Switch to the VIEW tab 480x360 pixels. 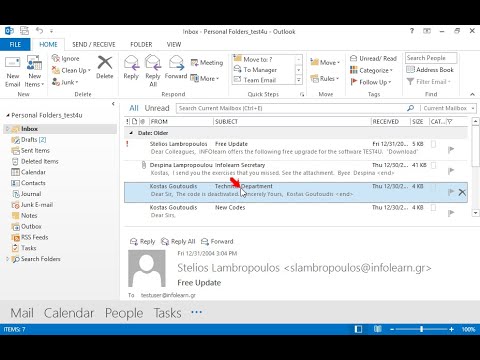(x=174, y=44)
